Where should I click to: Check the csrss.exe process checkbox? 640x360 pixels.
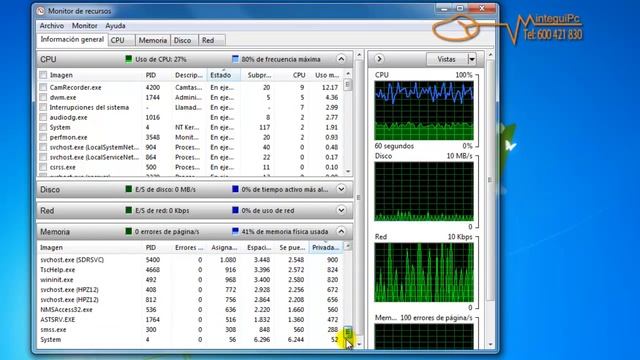43,167
